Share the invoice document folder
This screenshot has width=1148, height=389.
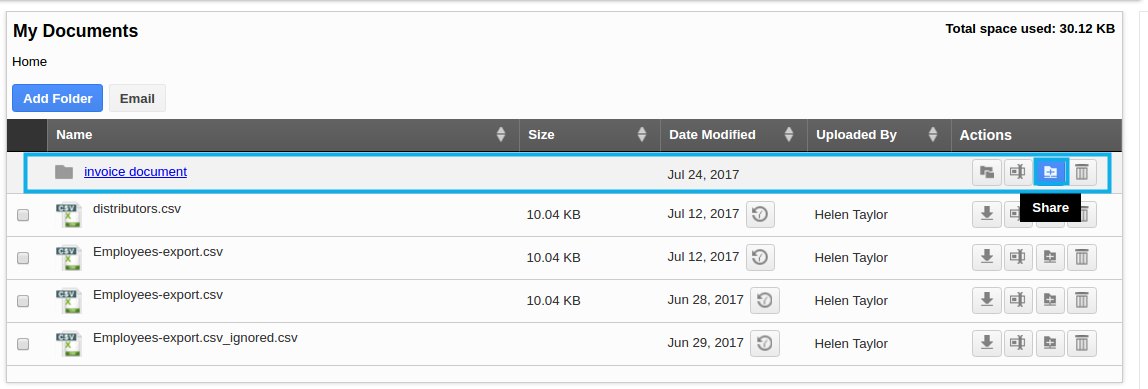coord(1050,172)
